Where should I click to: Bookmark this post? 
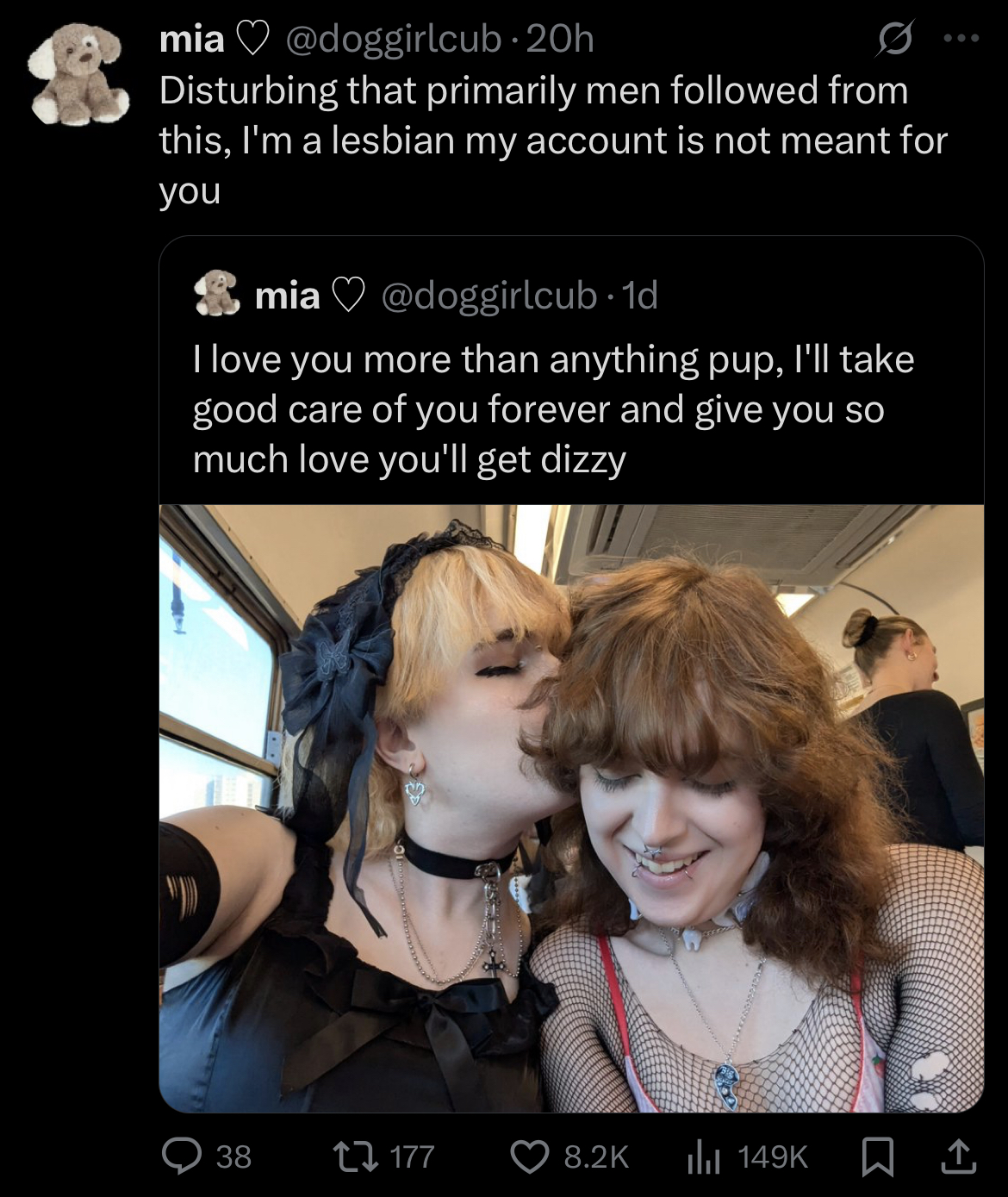[878, 1156]
